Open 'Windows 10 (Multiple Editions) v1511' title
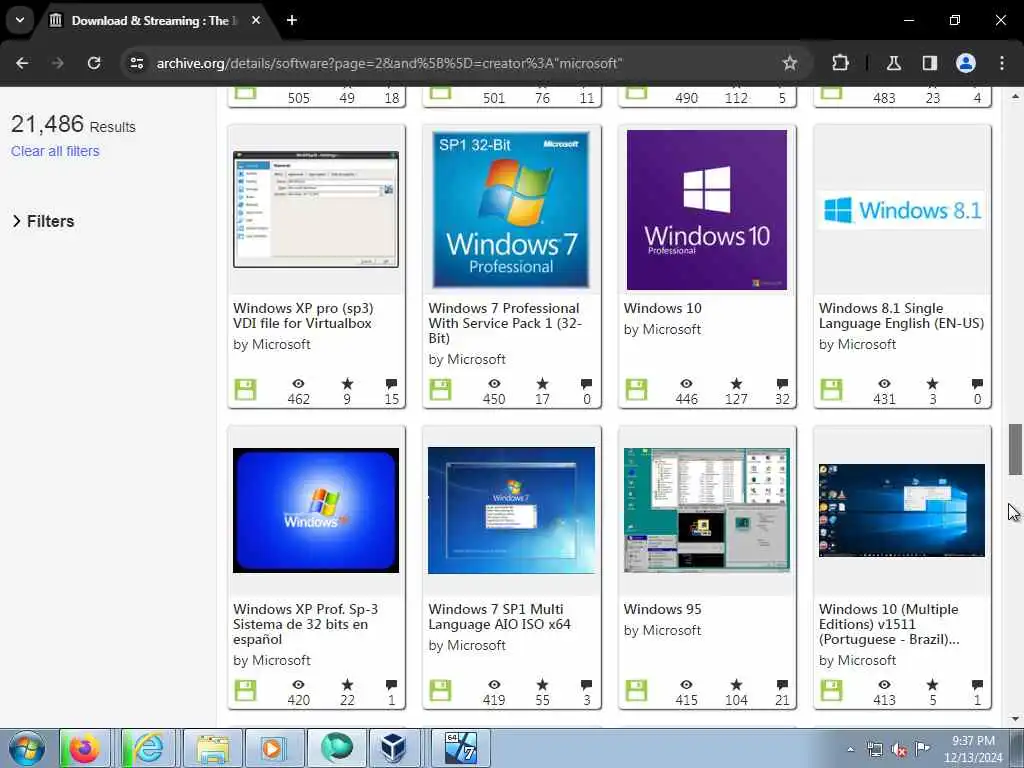 point(889,624)
